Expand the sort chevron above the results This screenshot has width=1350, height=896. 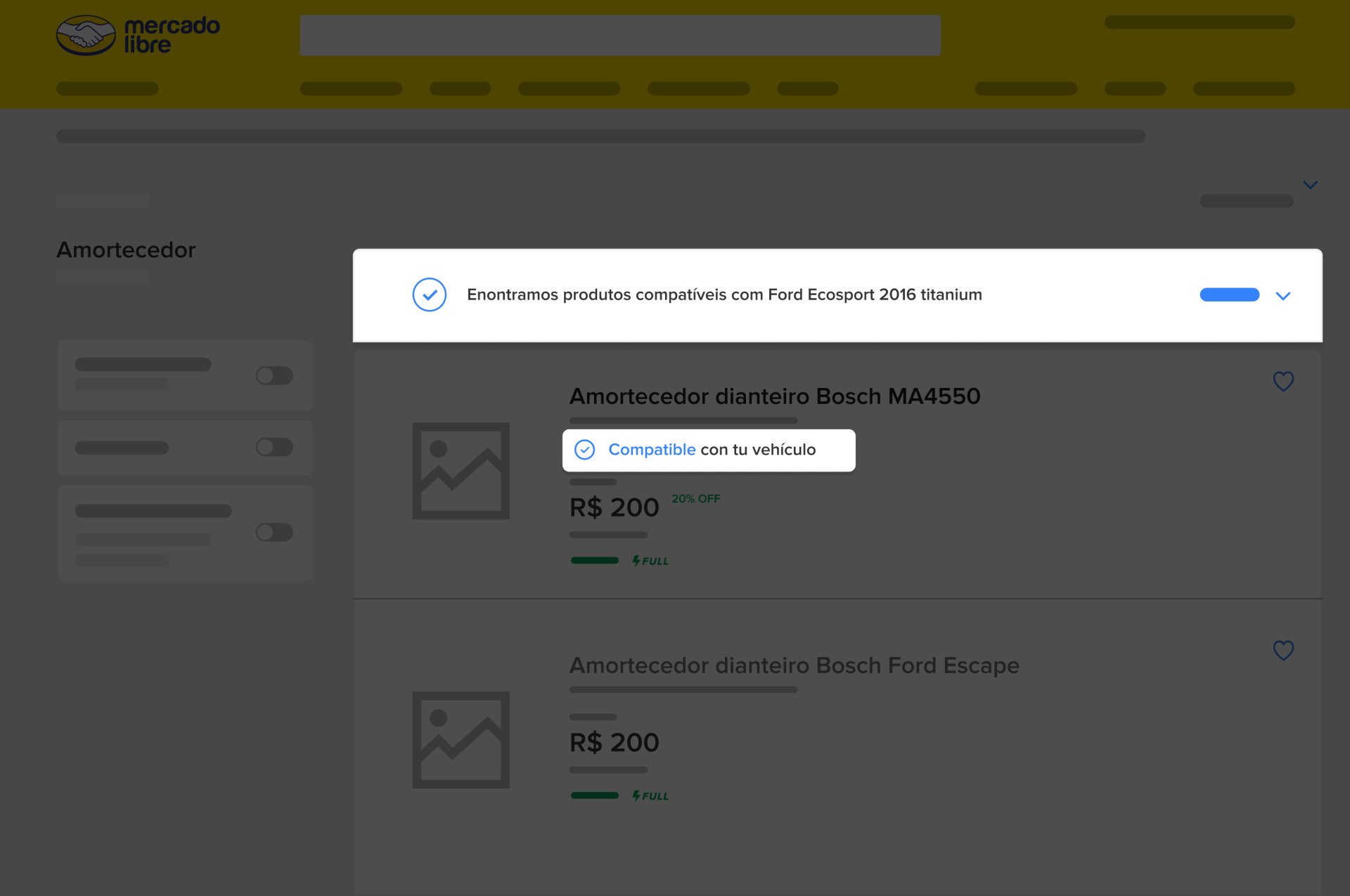pos(1310,185)
